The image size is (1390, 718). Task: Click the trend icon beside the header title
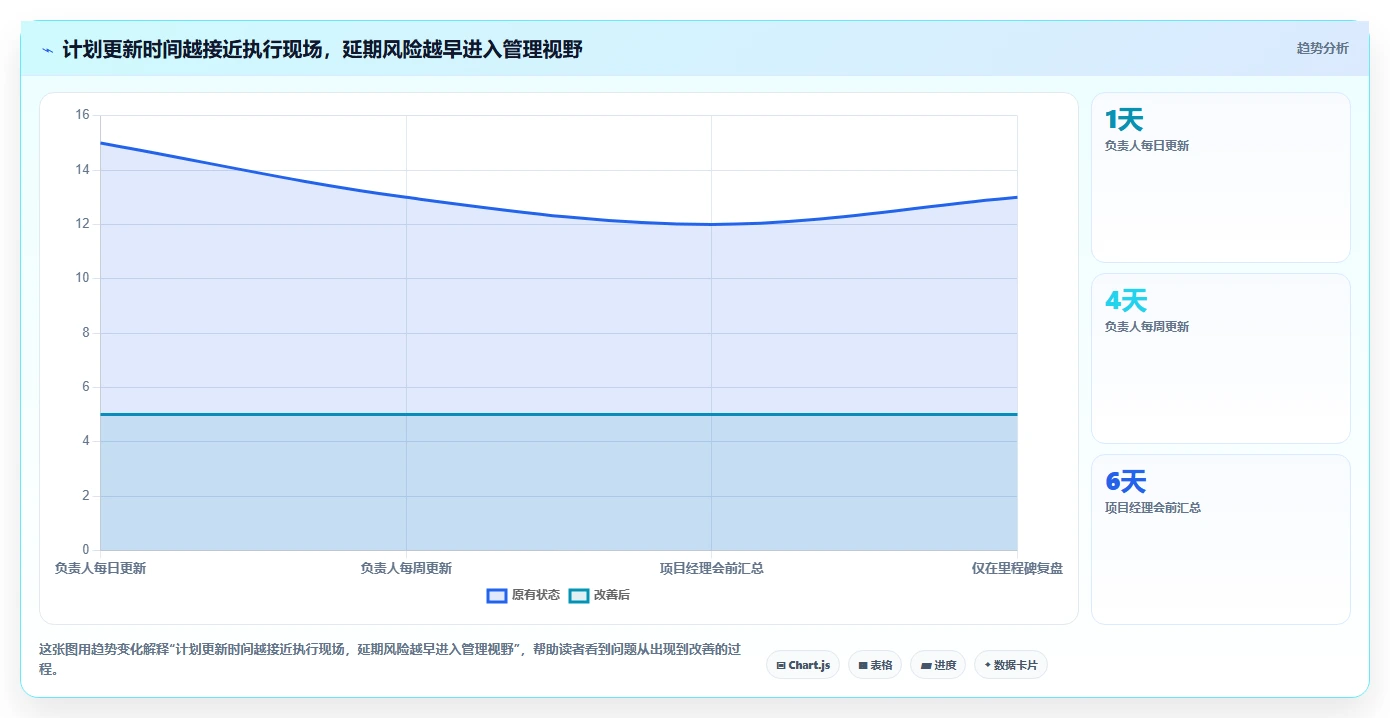pos(48,50)
